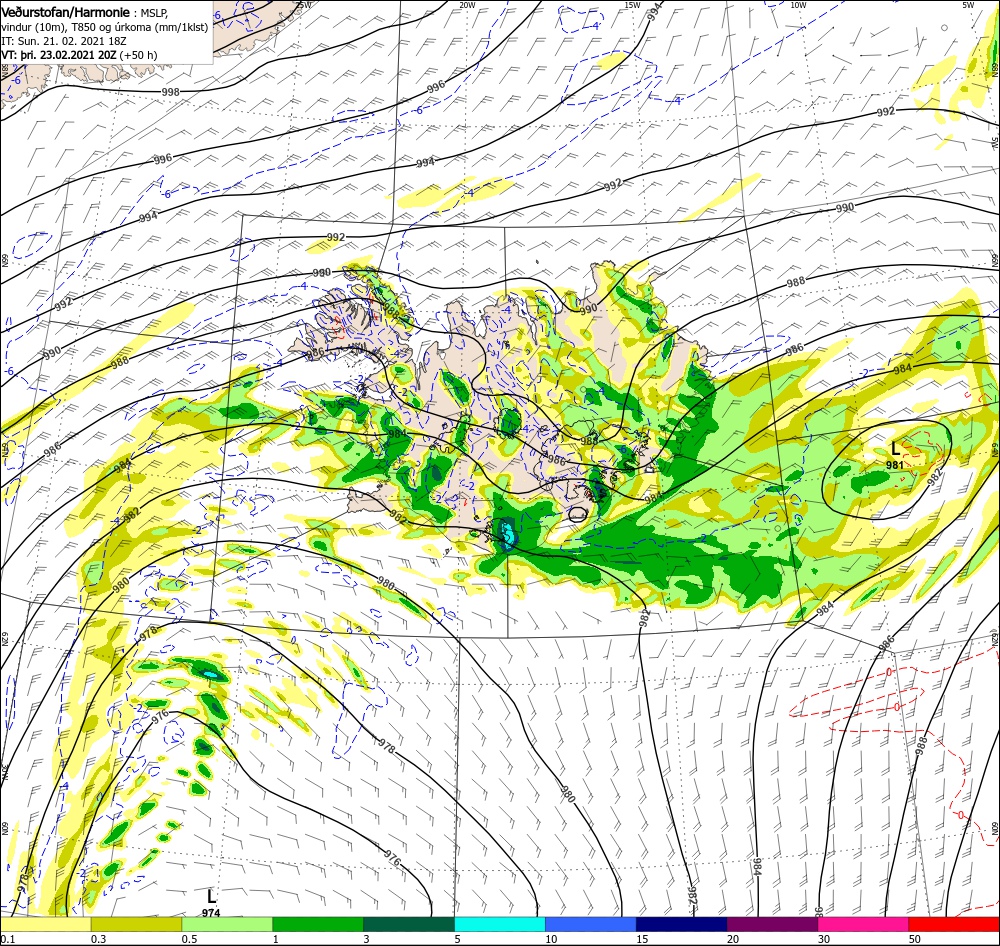Screen dimensions: 1000x946
Task: Click the '15' legend value
Action: (642, 939)
